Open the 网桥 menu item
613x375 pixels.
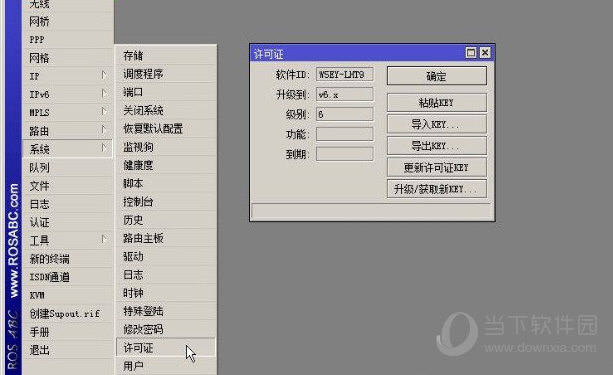(x=67, y=22)
